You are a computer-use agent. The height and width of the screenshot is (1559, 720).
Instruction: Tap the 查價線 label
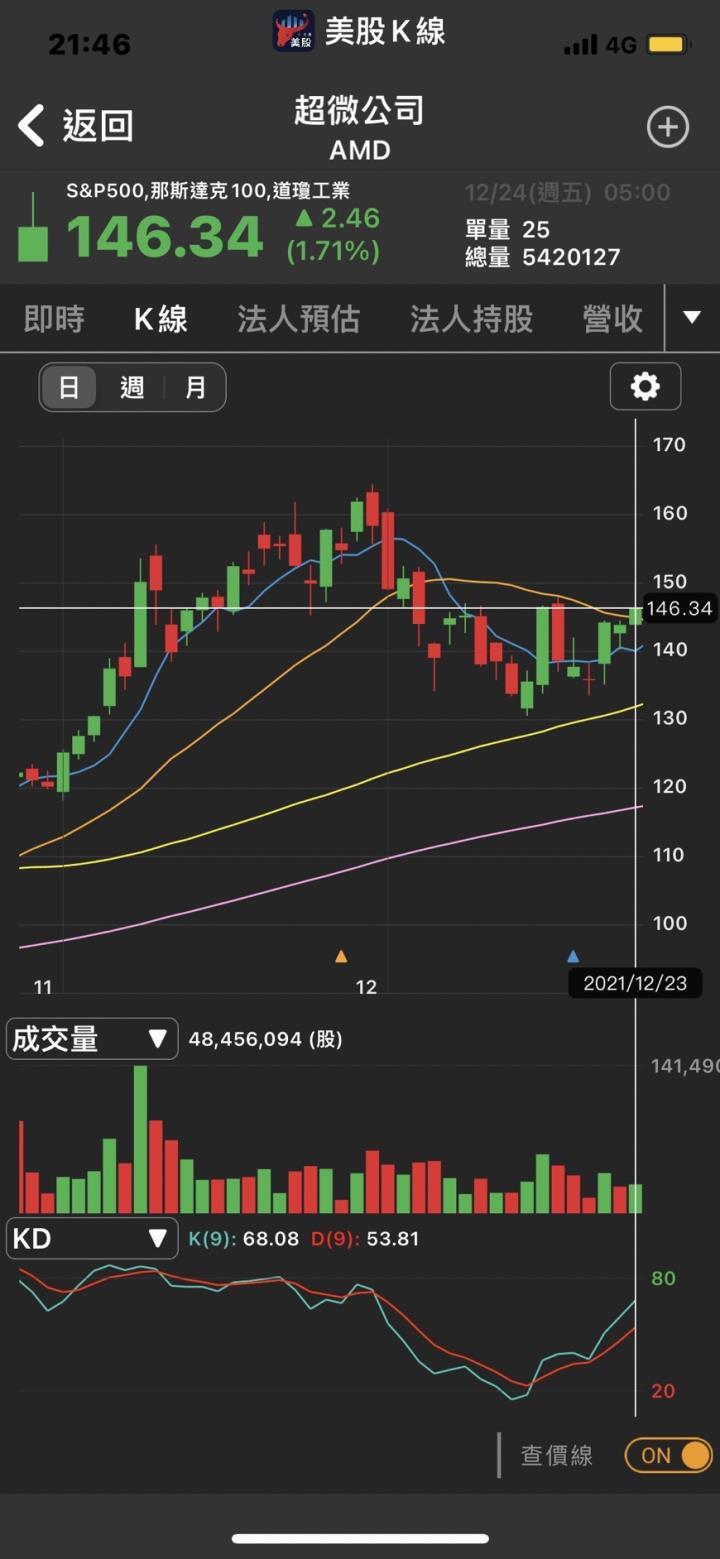557,1455
